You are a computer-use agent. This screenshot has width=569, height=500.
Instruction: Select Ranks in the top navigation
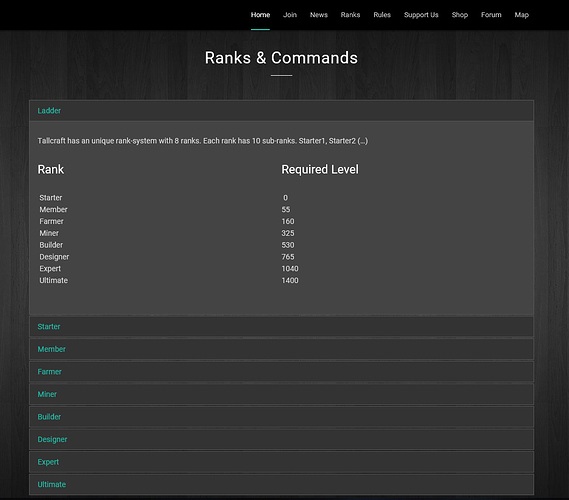coord(350,15)
